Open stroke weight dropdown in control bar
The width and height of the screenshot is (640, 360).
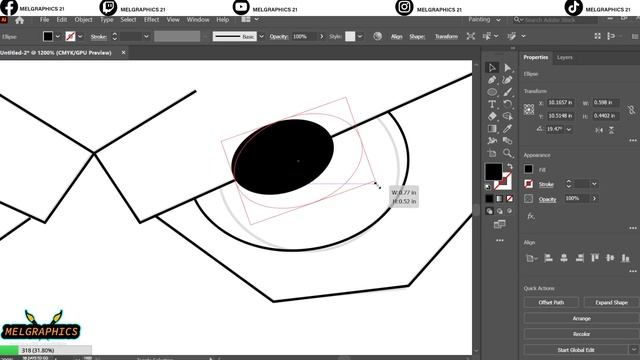coord(146,36)
